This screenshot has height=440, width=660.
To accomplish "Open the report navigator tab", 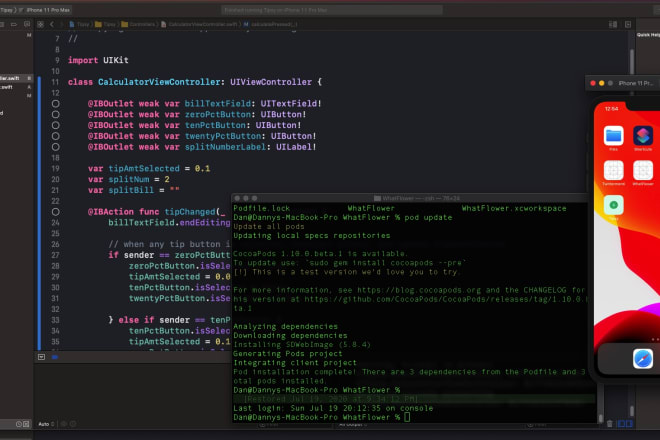I will pos(27,24).
